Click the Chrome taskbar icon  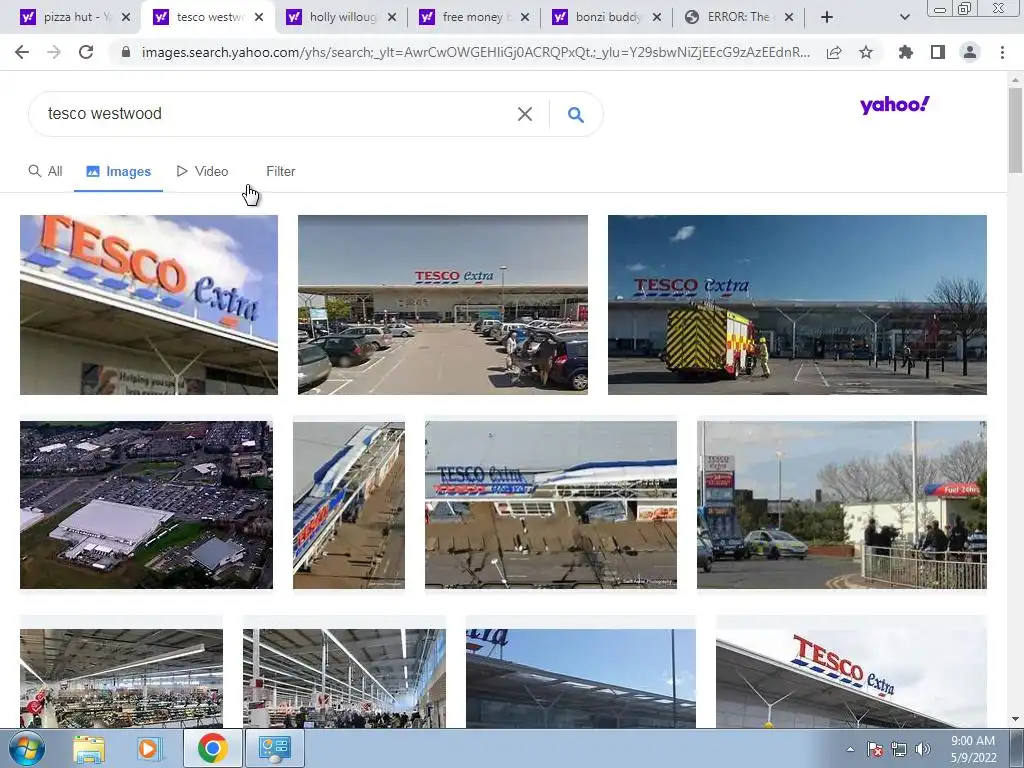point(213,748)
